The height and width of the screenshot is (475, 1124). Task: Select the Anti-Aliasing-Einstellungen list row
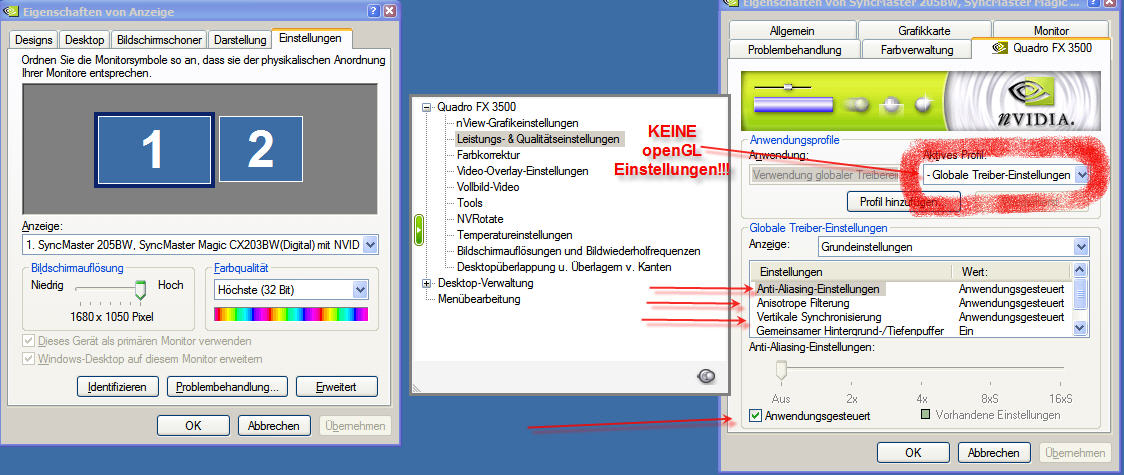coord(910,289)
